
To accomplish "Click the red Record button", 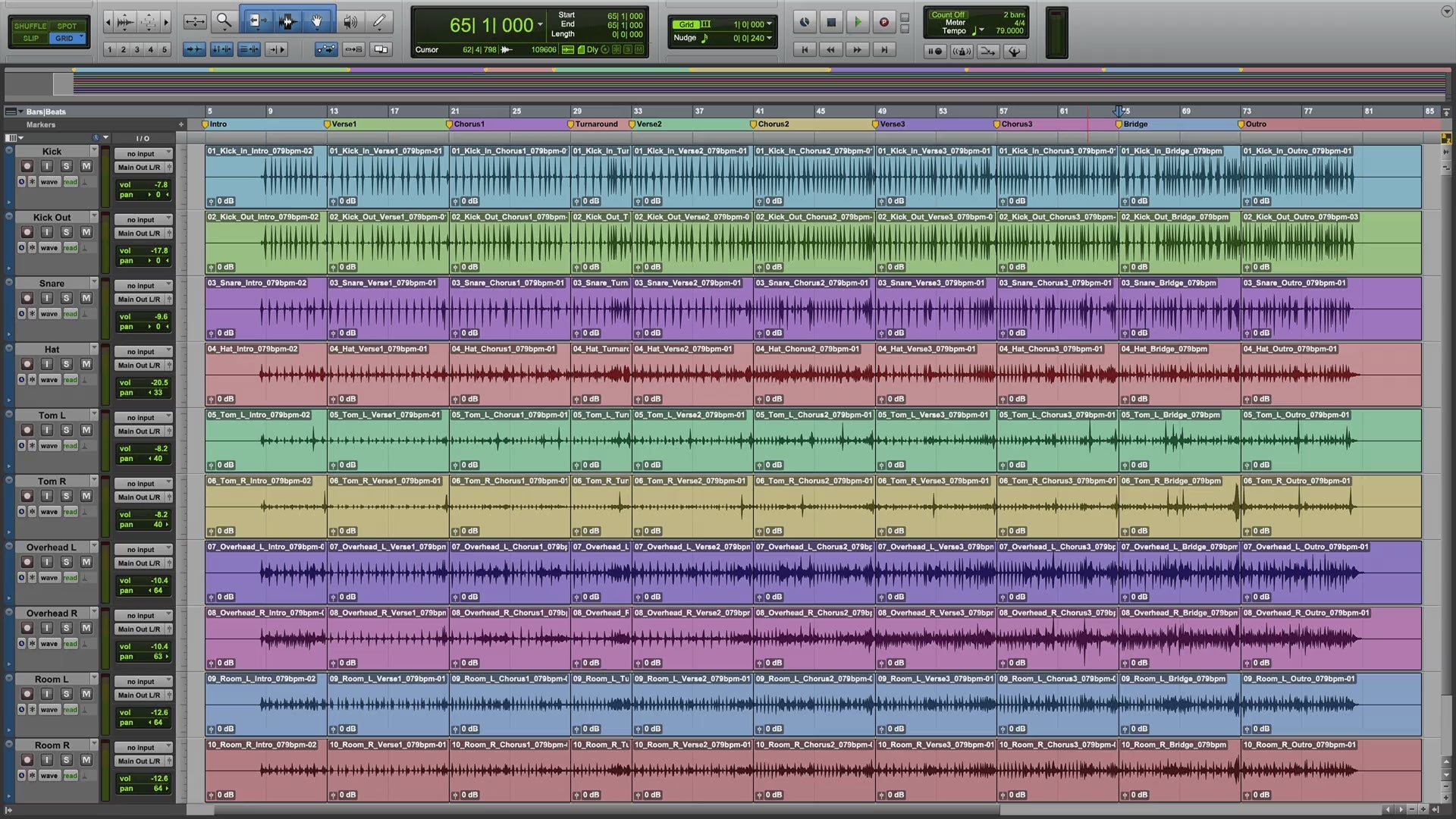I will (x=883, y=22).
